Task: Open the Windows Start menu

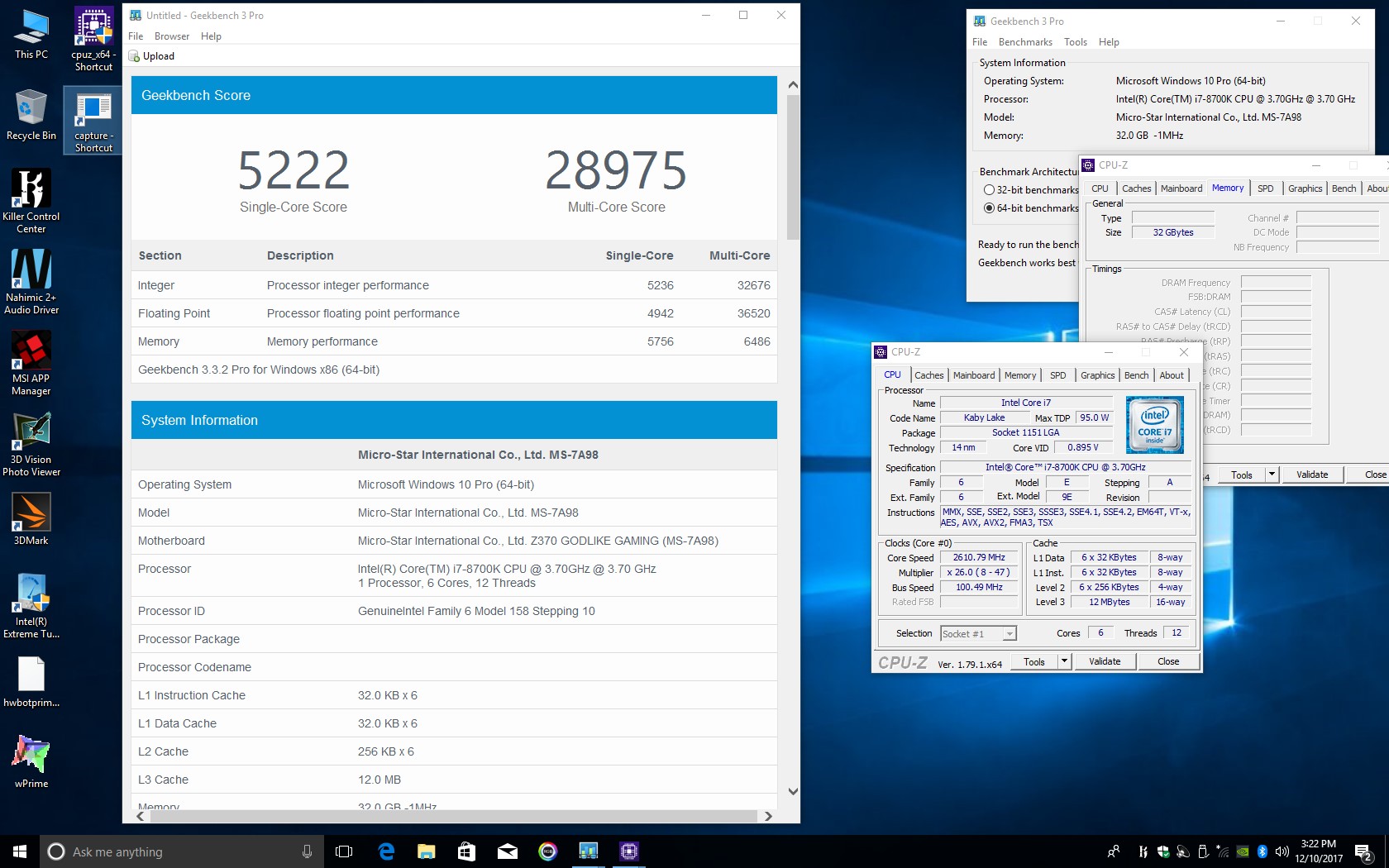Action: click(x=20, y=851)
